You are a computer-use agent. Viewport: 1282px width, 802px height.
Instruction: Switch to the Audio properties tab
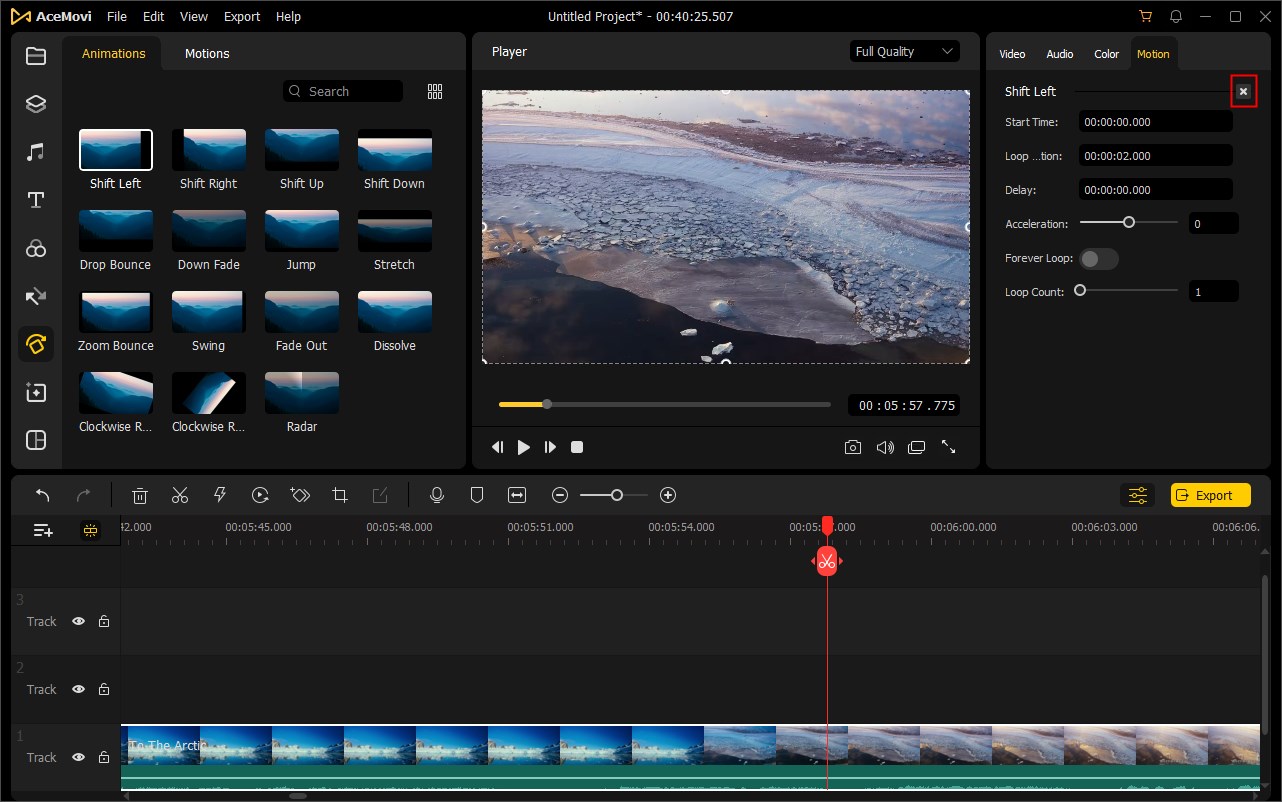click(x=1060, y=54)
